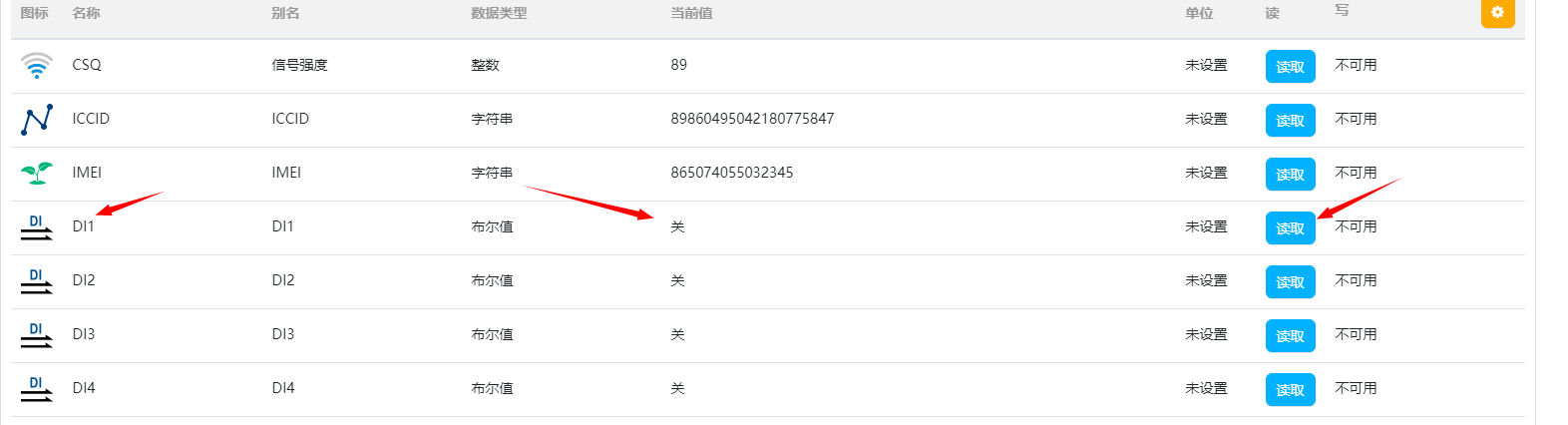
Task: Read the DI3 value with 读取
Action: pos(1290,336)
